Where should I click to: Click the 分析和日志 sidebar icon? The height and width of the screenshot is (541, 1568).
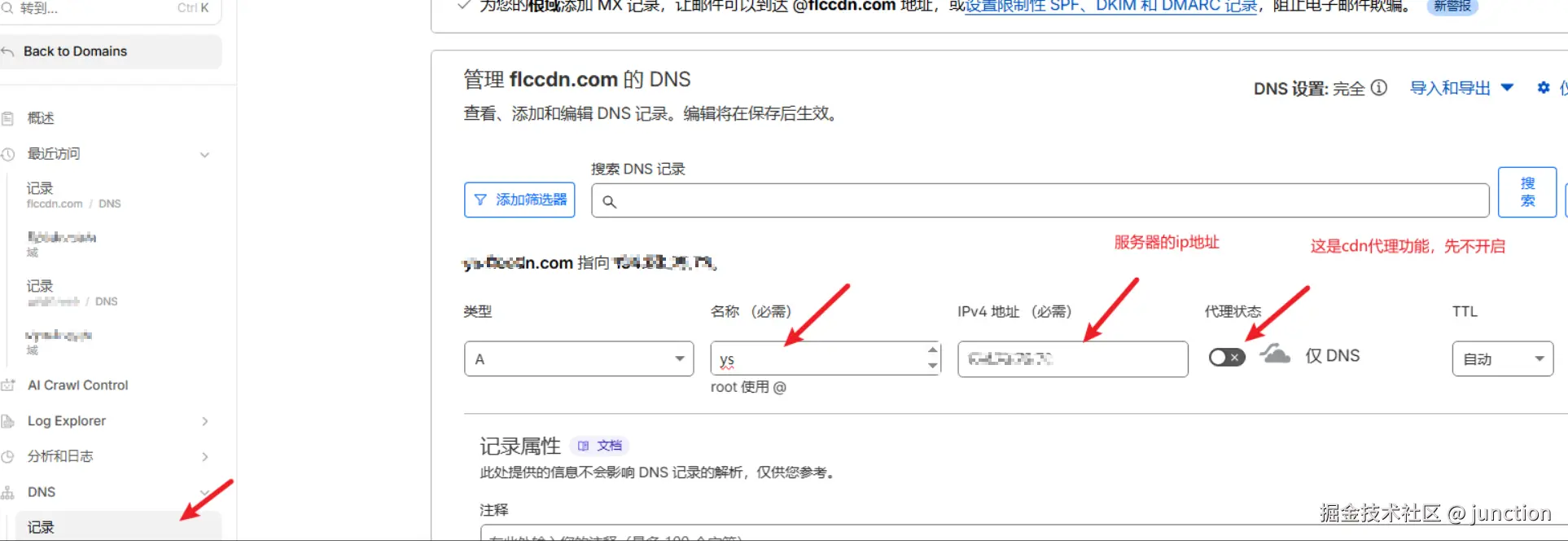point(7,456)
